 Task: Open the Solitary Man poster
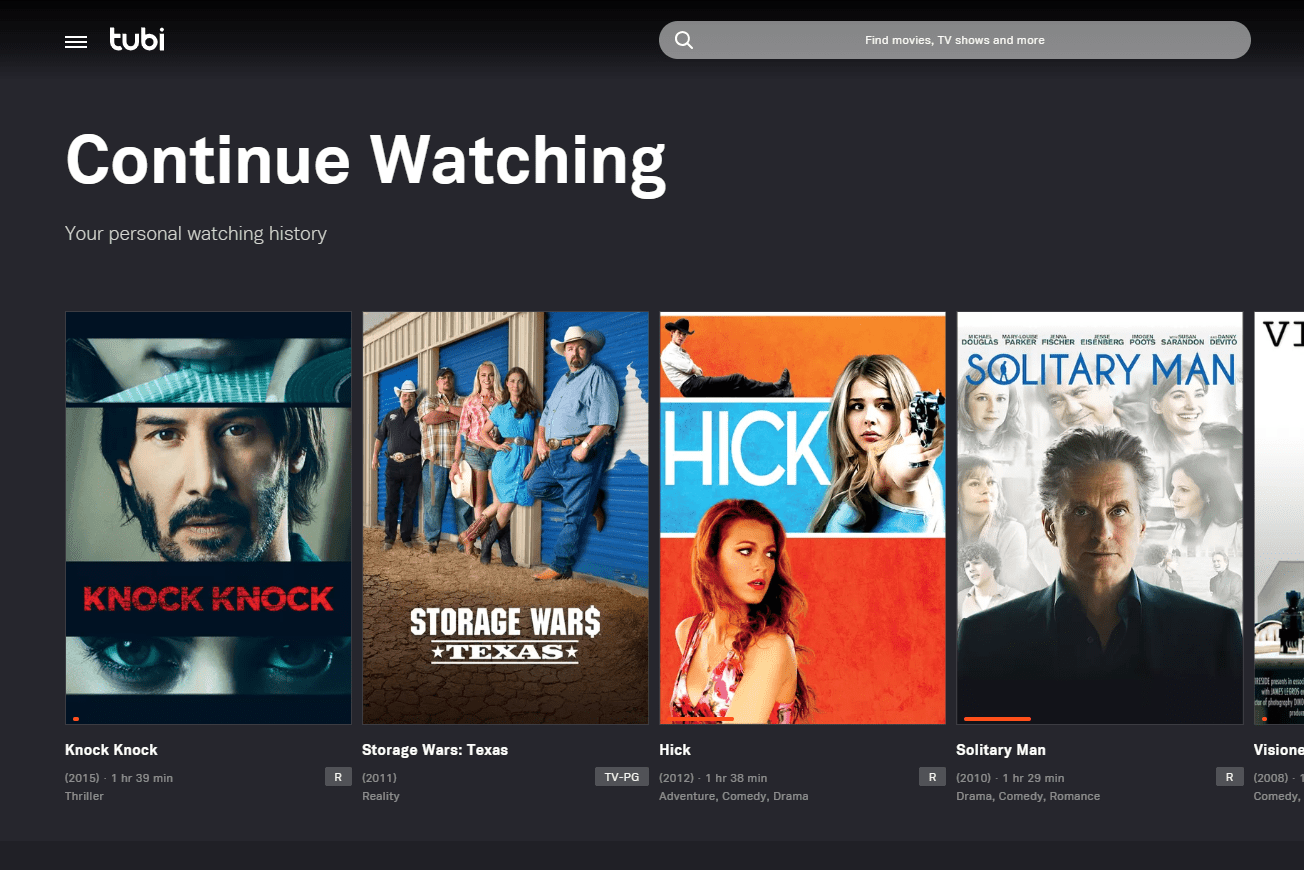click(1099, 518)
